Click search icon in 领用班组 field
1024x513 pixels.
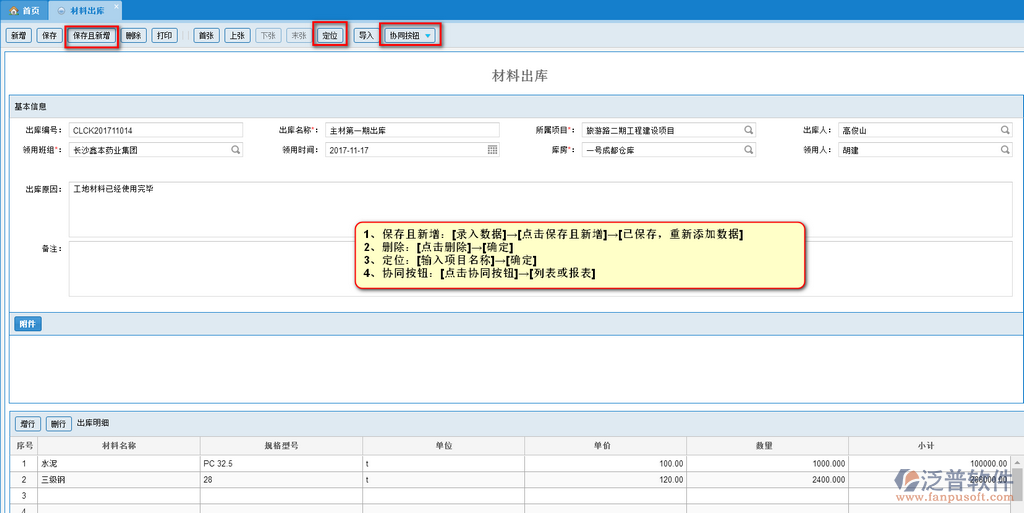[x=236, y=150]
